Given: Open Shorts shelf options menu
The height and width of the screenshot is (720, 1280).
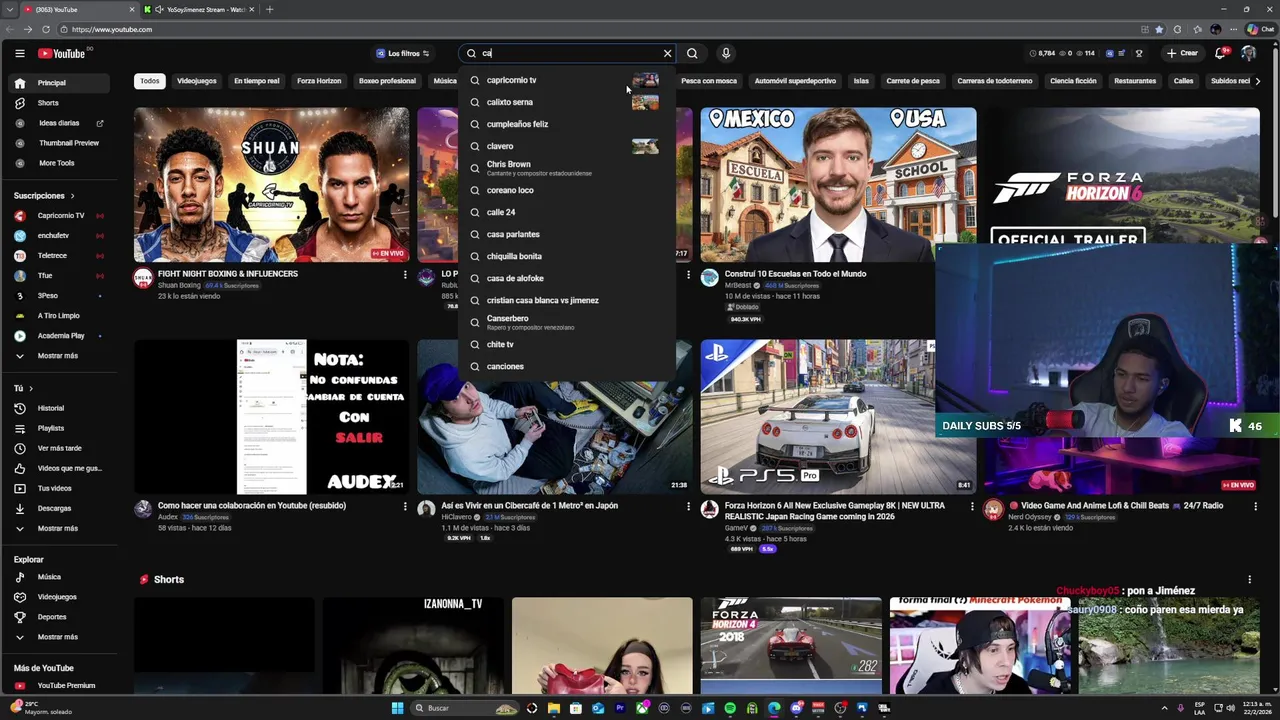Looking at the screenshot, I should [1249, 579].
